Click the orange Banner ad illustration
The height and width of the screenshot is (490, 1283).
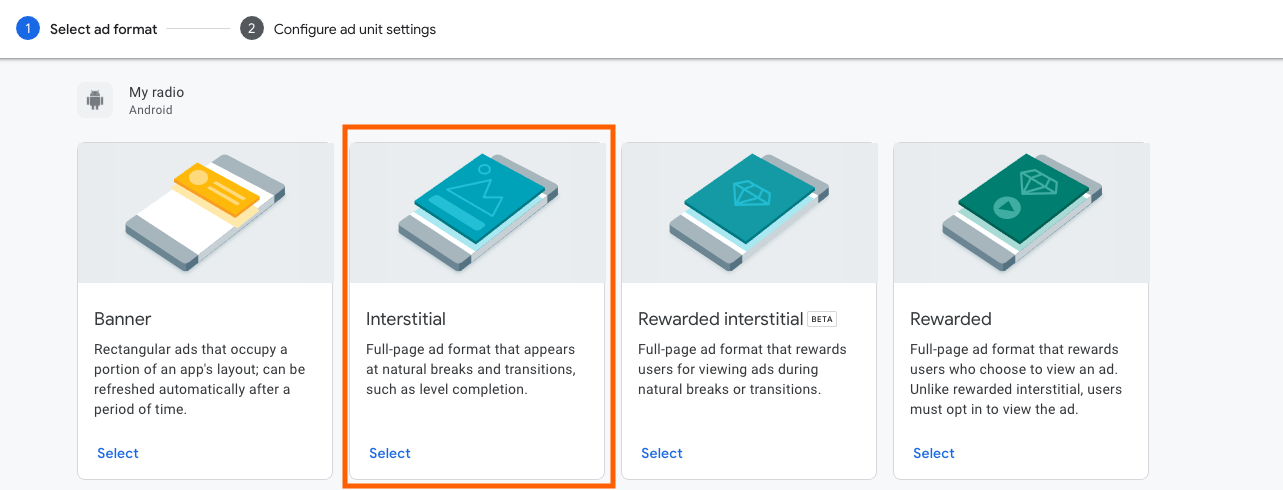pos(205,212)
